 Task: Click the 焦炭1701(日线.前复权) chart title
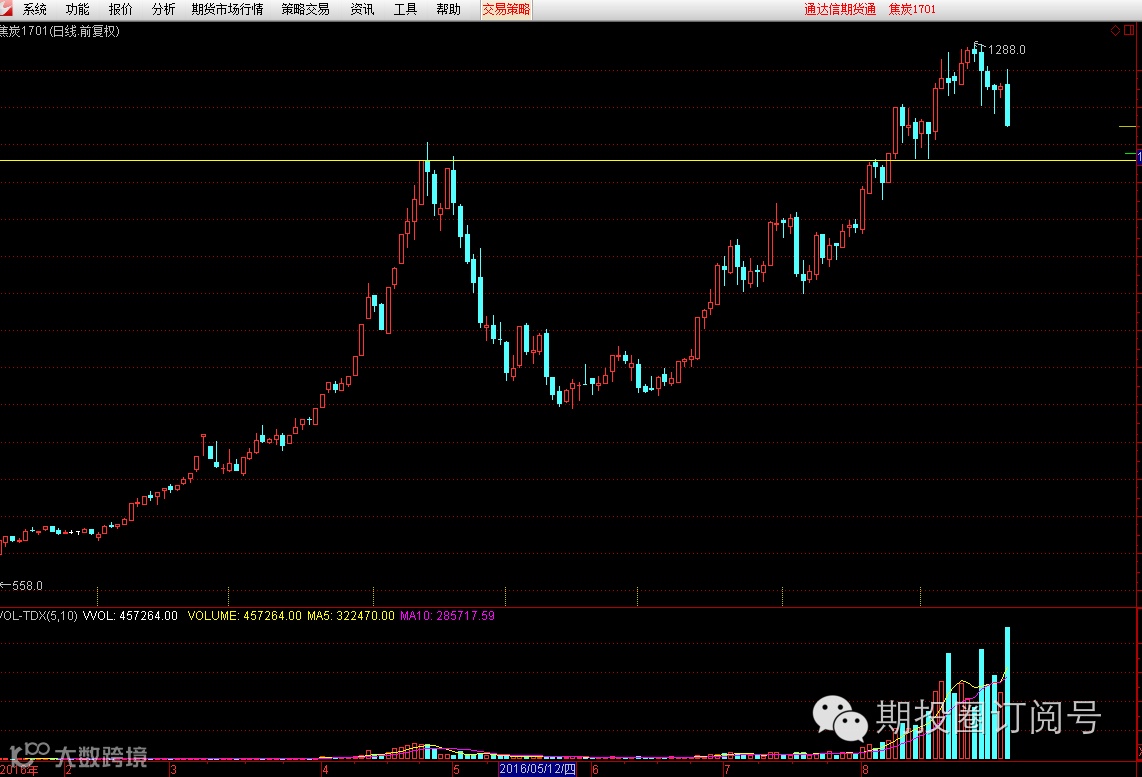(60, 31)
